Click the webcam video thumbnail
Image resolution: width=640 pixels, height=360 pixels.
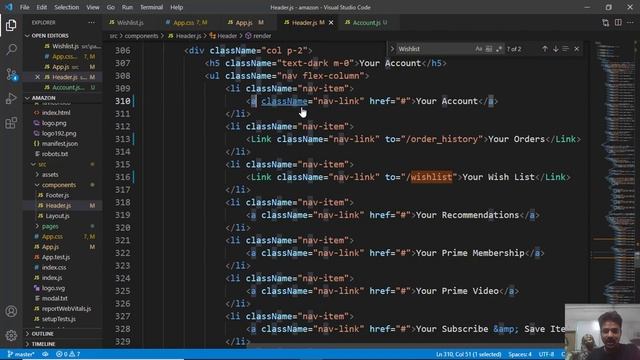[602, 331]
